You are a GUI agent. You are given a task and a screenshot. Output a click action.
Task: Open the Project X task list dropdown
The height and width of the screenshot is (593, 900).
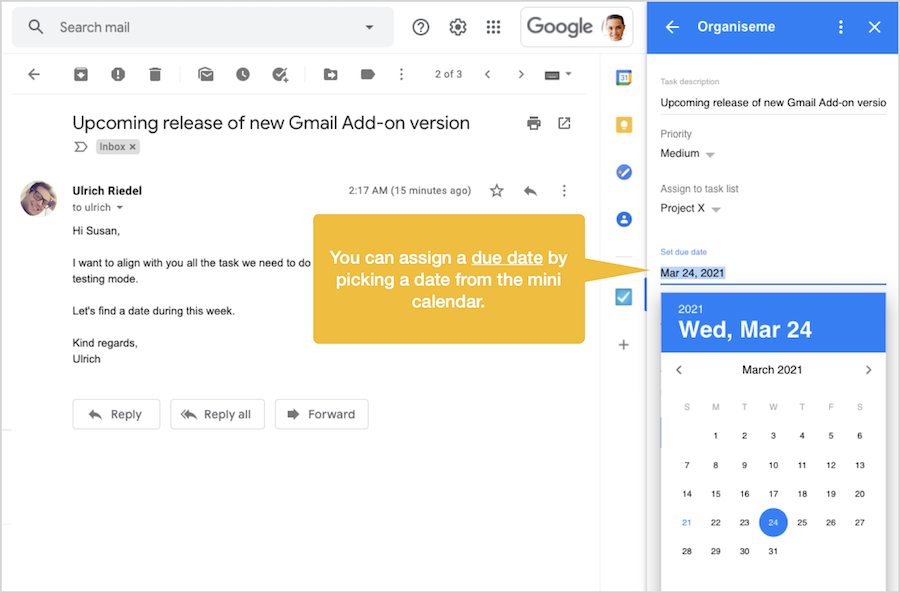coord(716,209)
